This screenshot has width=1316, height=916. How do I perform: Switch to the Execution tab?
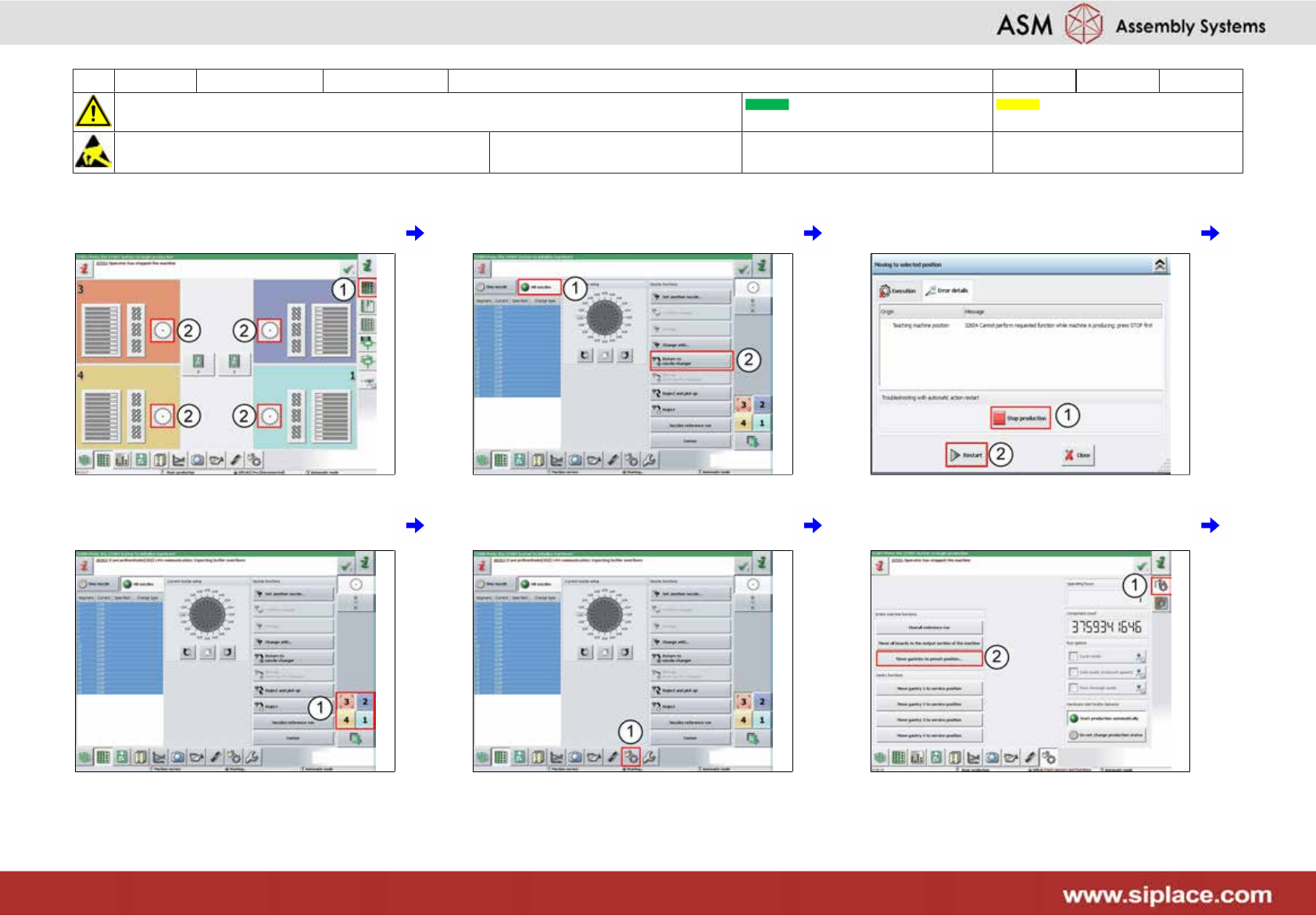898,291
